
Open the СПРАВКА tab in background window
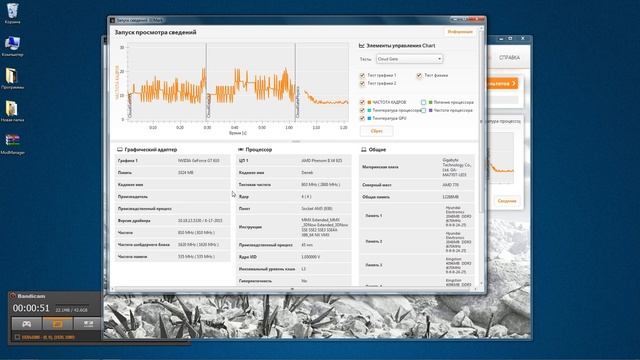click(x=509, y=58)
